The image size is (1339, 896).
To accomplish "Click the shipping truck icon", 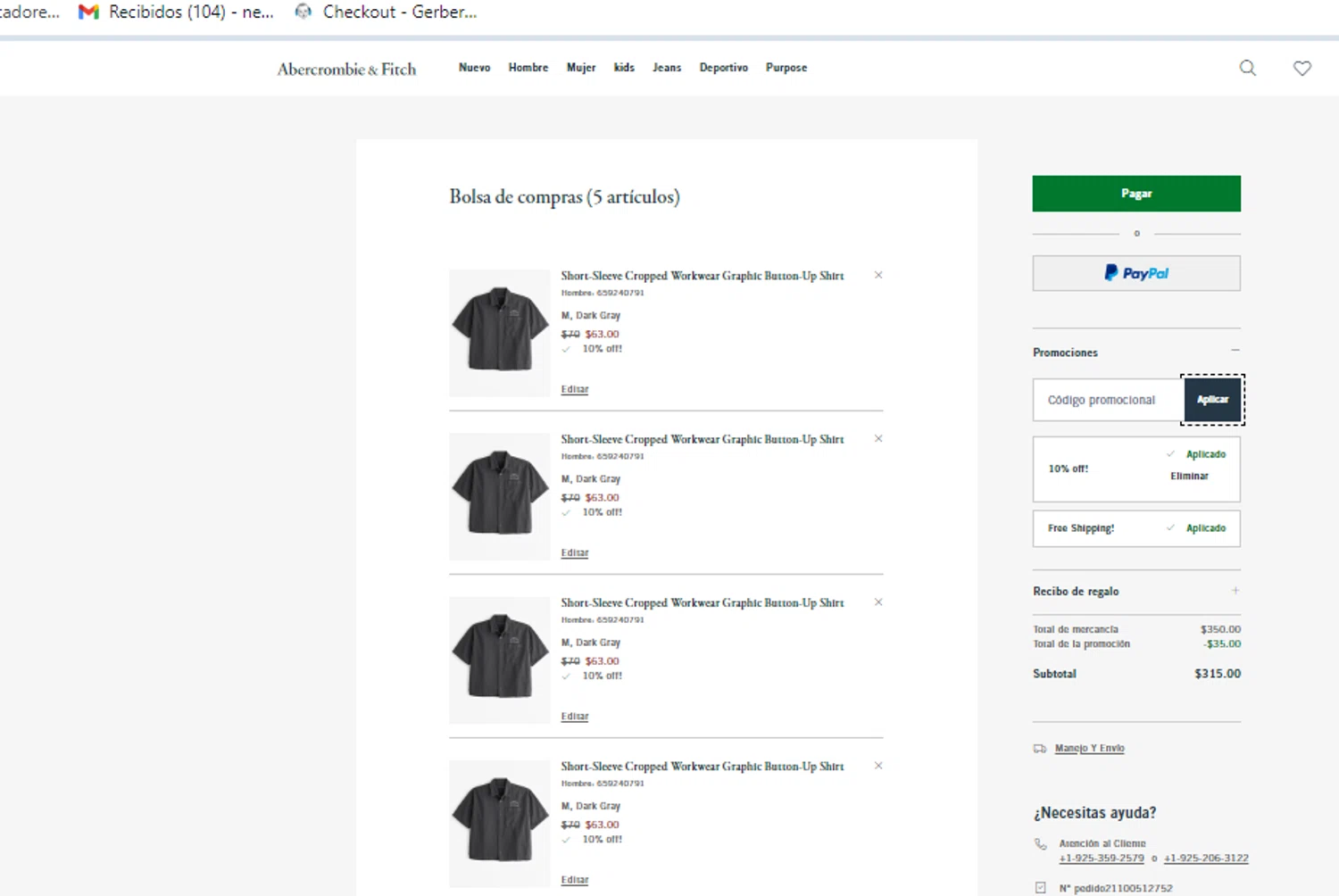I will pyautogui.click(x=1040, y=749).
